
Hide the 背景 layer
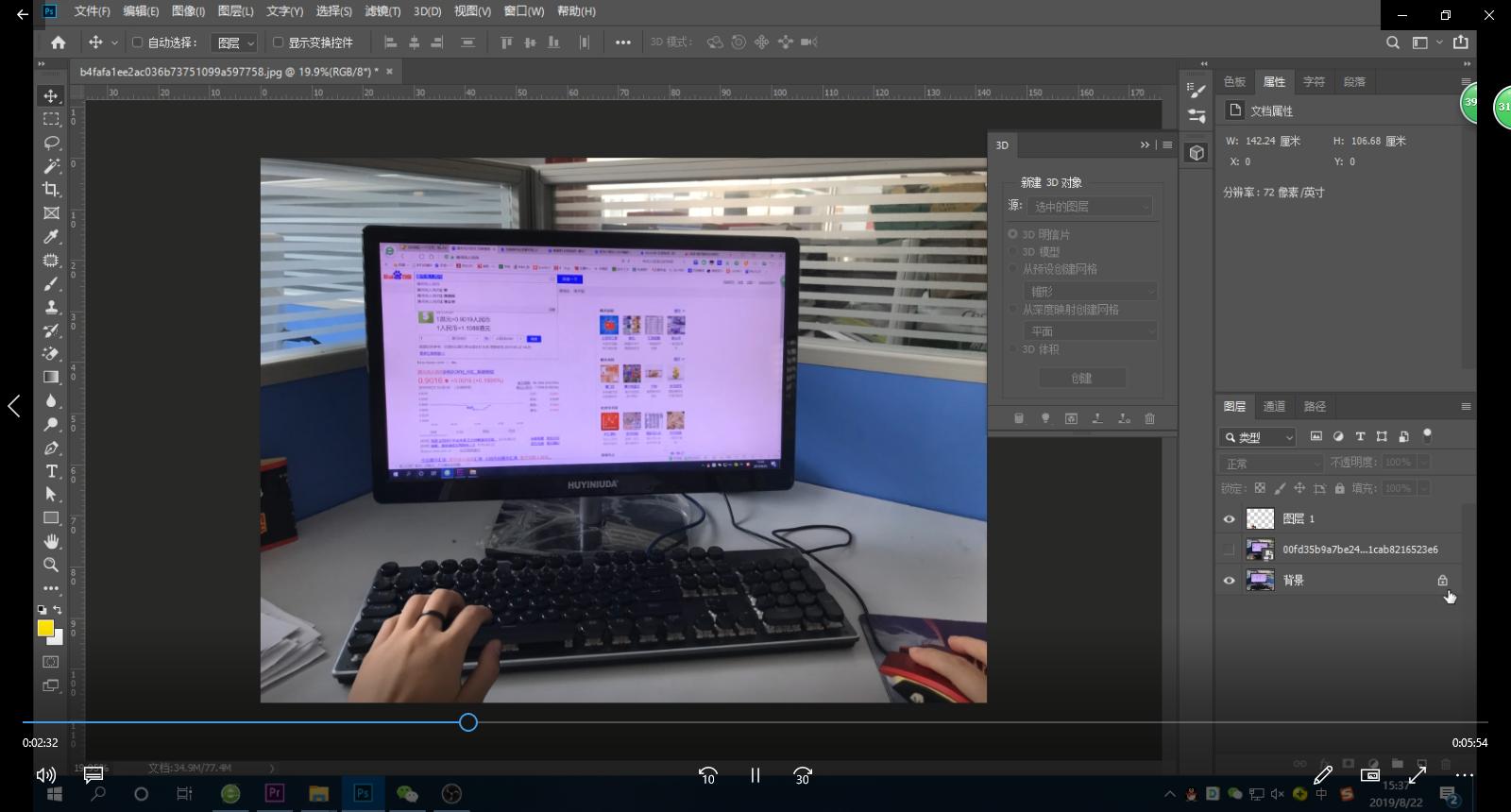(1229, 581)
